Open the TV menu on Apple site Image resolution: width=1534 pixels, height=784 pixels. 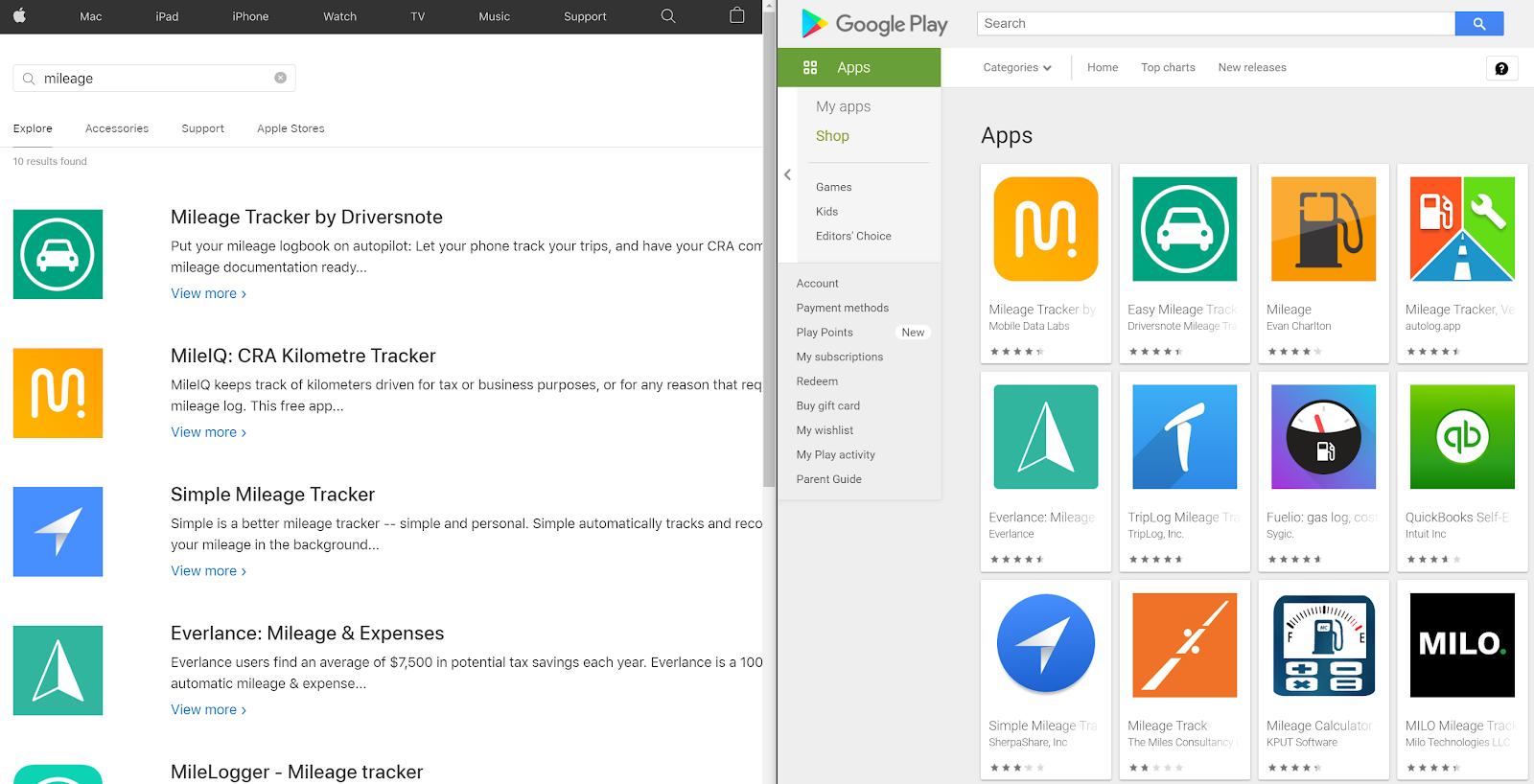(418, 16)
